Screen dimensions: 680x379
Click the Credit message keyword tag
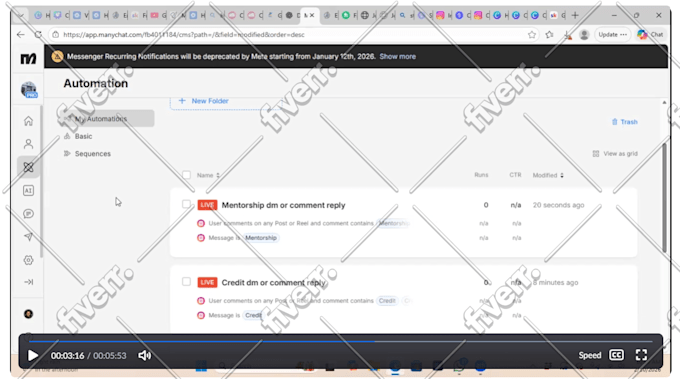click(253, 315)
